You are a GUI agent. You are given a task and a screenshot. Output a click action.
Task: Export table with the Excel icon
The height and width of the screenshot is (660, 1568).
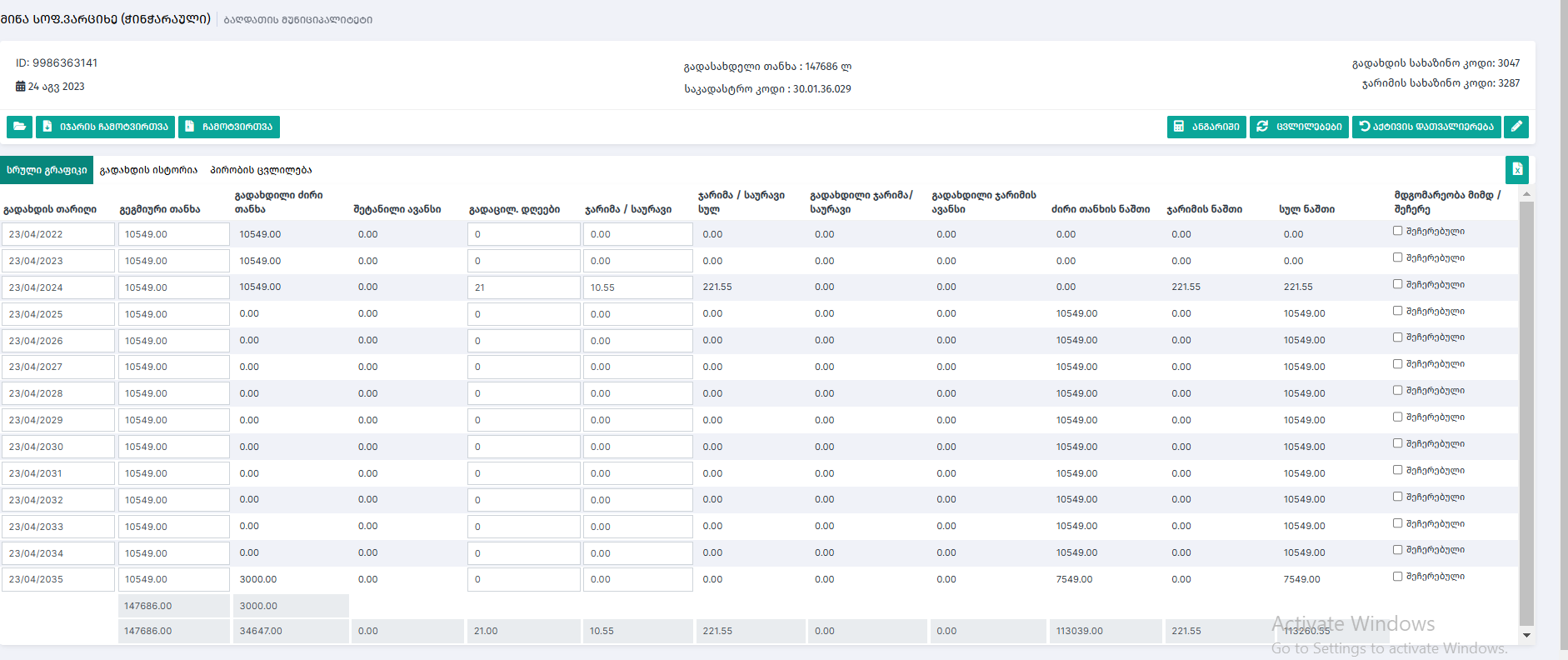click(x=1516, y=170)
